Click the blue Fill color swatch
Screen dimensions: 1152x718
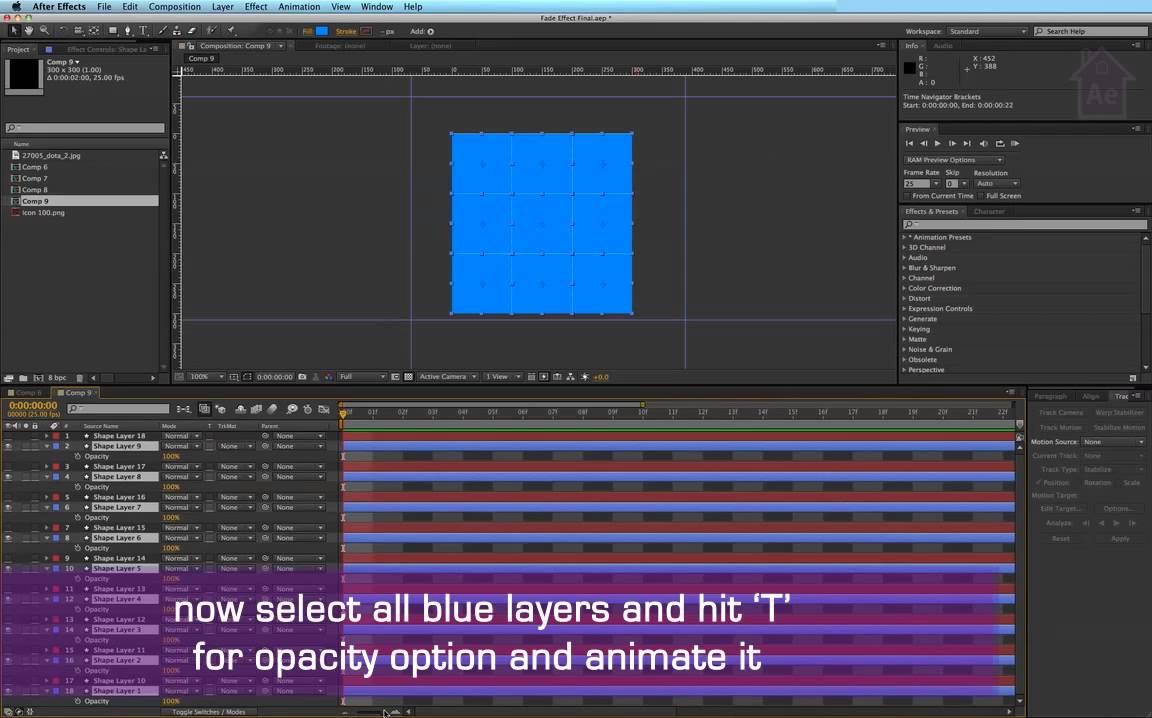point(322,32)
